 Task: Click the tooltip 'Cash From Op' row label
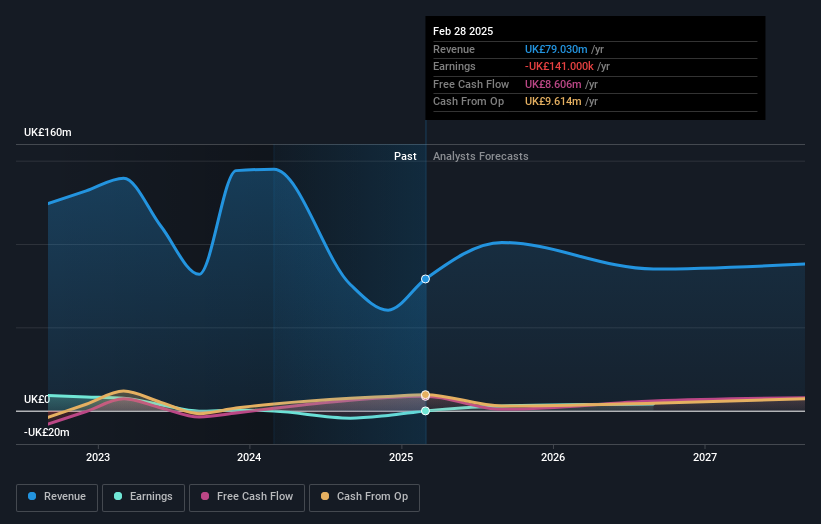click(x=469, y=102)
